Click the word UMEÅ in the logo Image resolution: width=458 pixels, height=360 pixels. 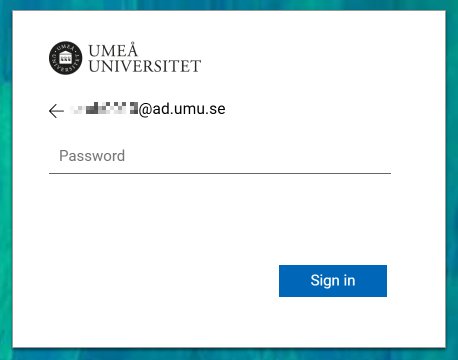pos(113,50)
